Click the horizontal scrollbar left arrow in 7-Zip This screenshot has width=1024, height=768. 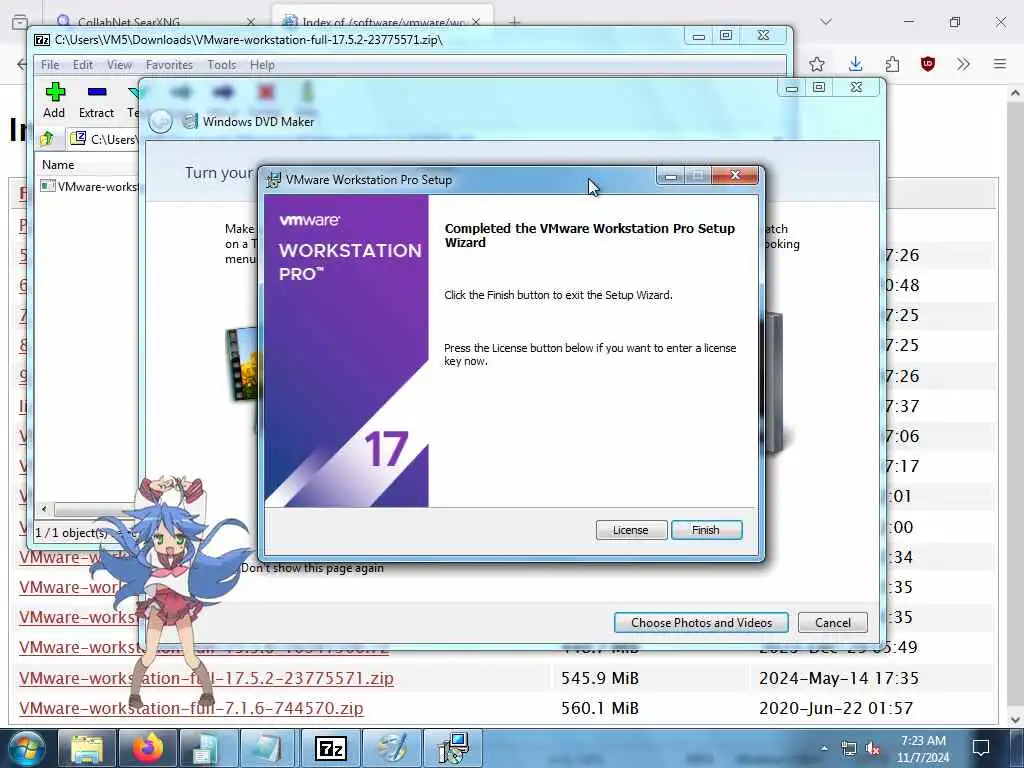44,509
